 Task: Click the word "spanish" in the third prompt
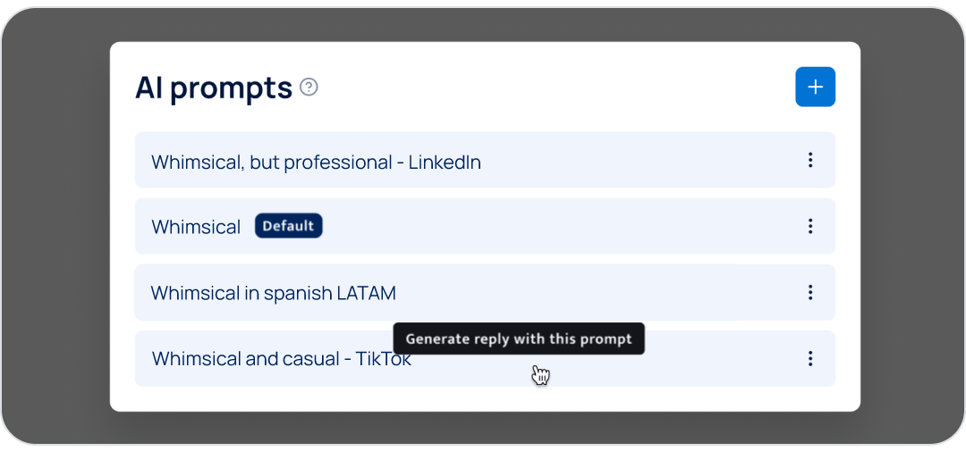(x=296, y=294)
